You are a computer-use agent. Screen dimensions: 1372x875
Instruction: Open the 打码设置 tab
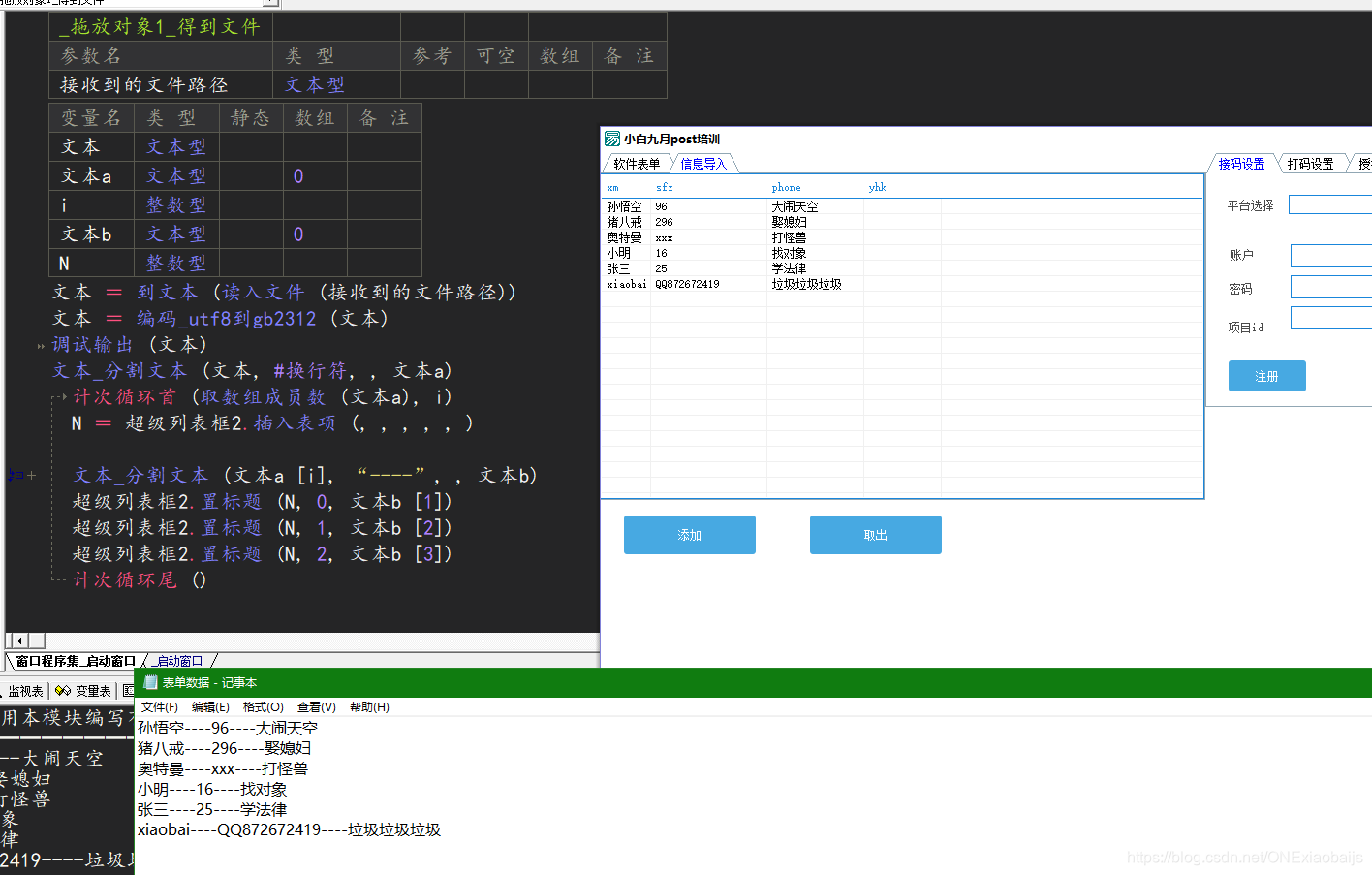point(1310,164)
